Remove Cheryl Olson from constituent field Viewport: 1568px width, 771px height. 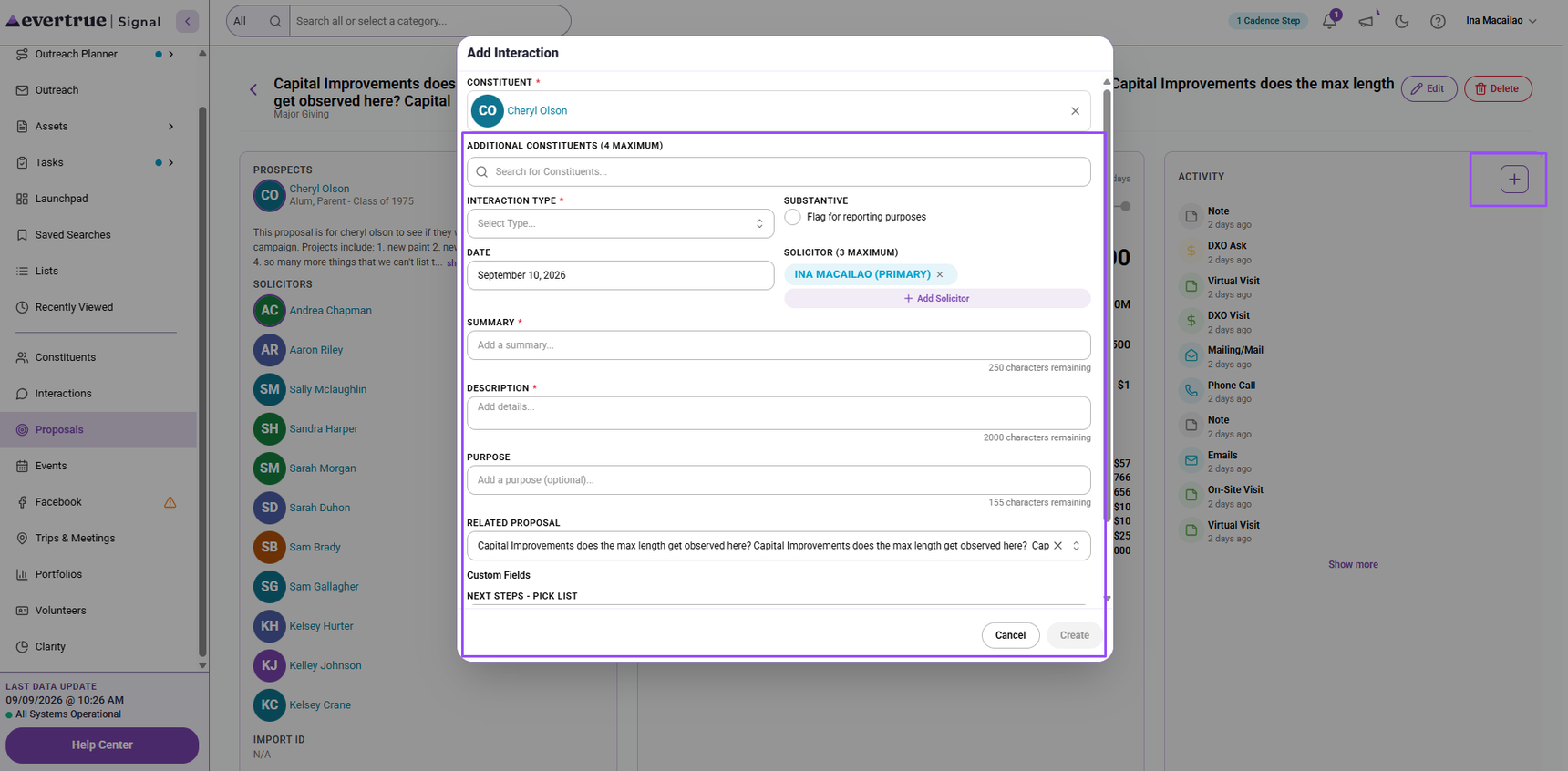[1075, 111]
